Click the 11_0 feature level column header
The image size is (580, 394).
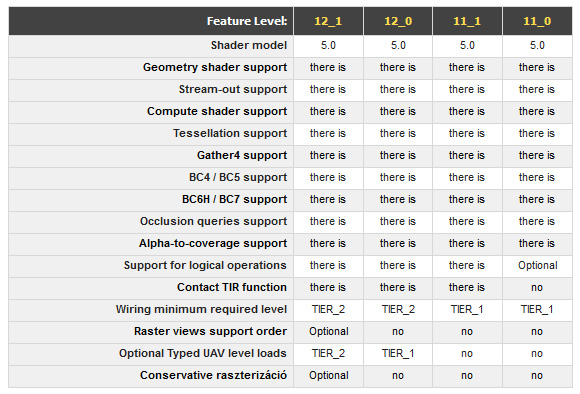pos(537,21)
